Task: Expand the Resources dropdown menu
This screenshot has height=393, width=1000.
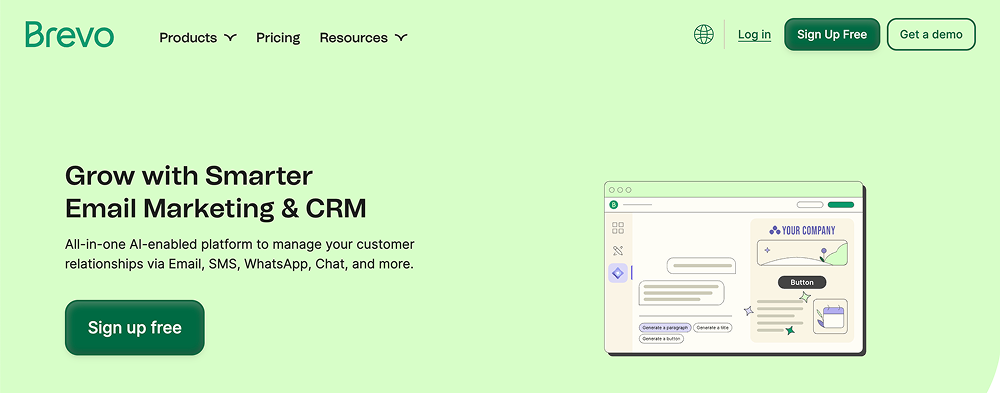Action: click(x=363, y=38)
